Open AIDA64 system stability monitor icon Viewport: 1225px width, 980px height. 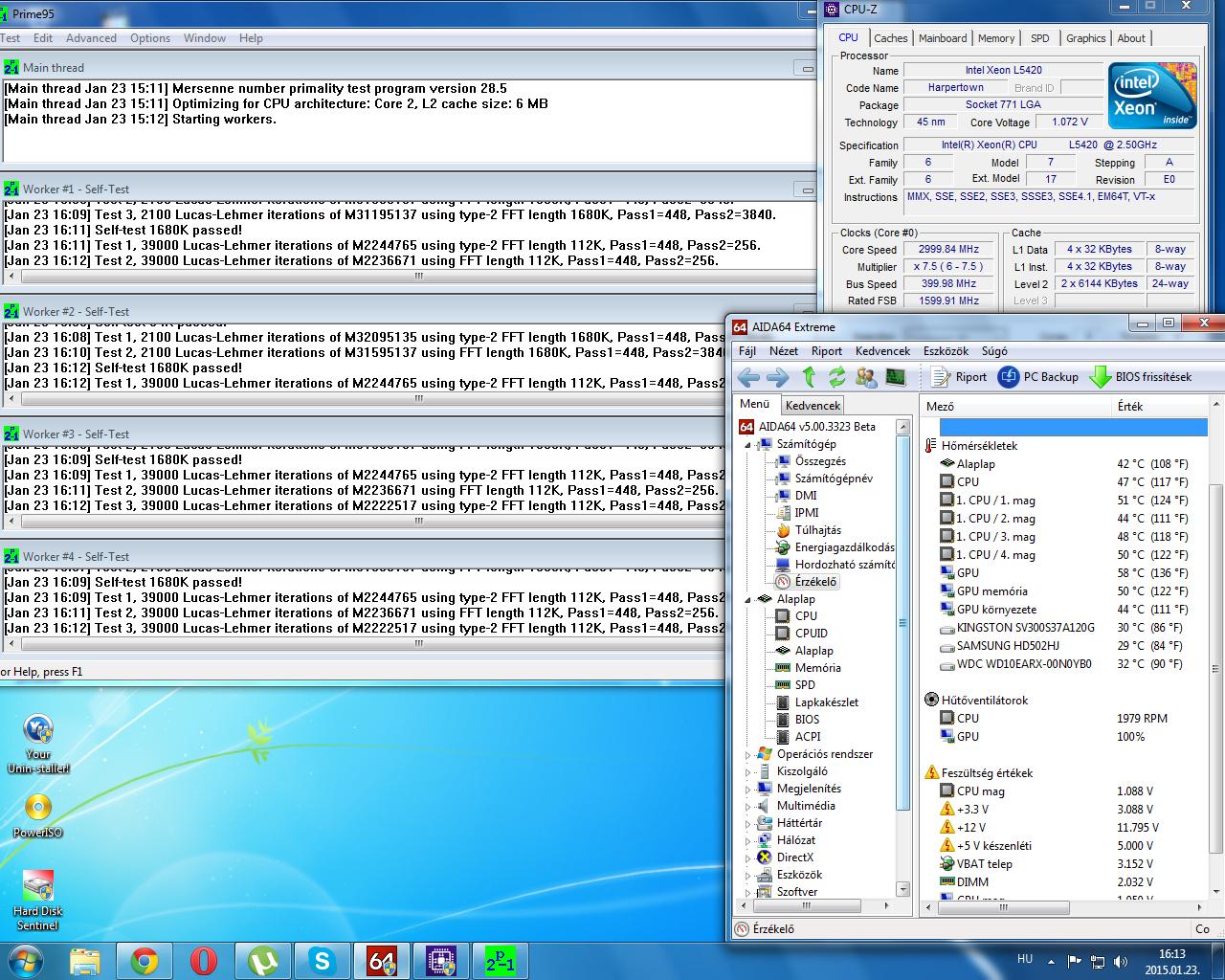click(895, 377)
